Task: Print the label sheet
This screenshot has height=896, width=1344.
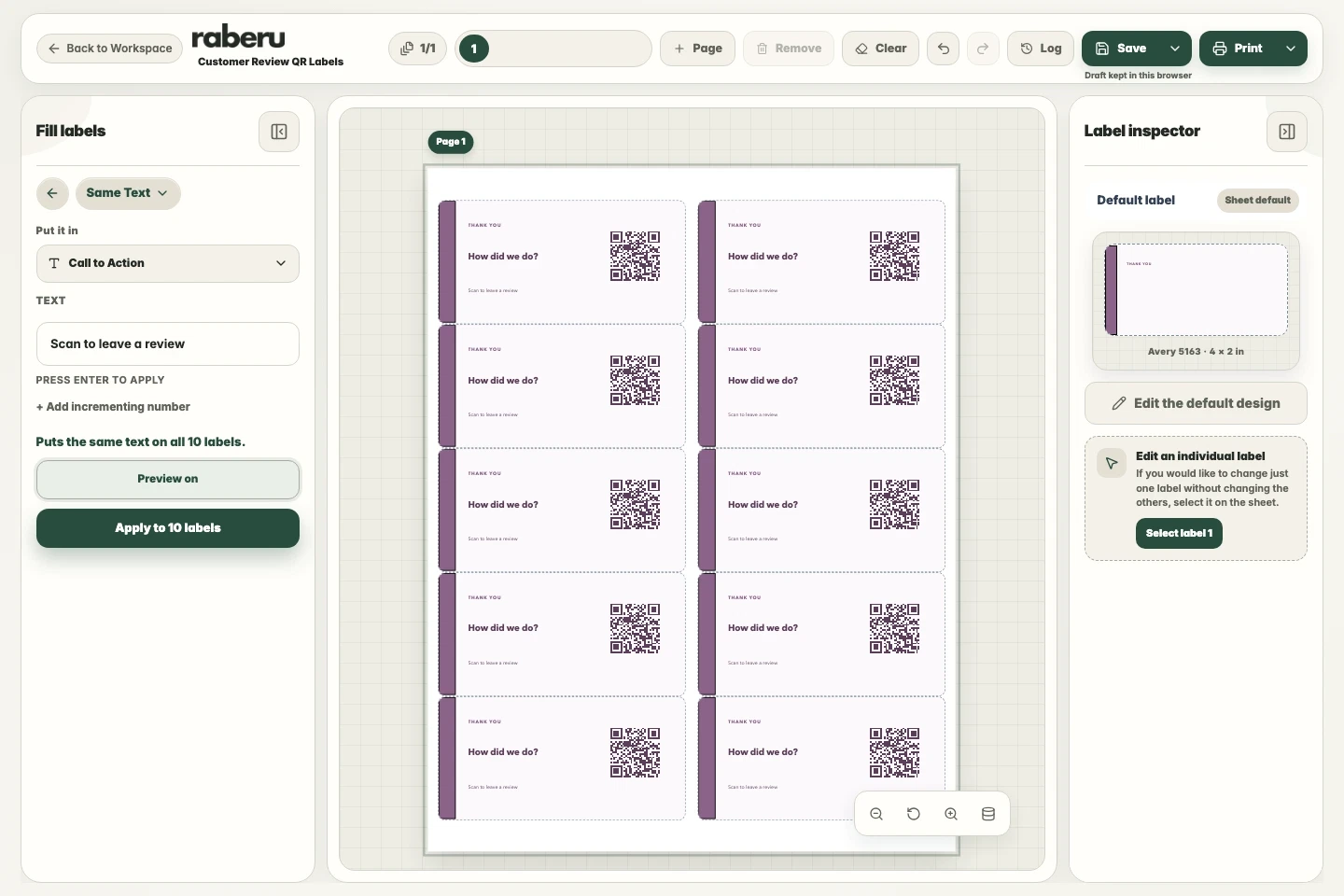Action: [1238, 49]
